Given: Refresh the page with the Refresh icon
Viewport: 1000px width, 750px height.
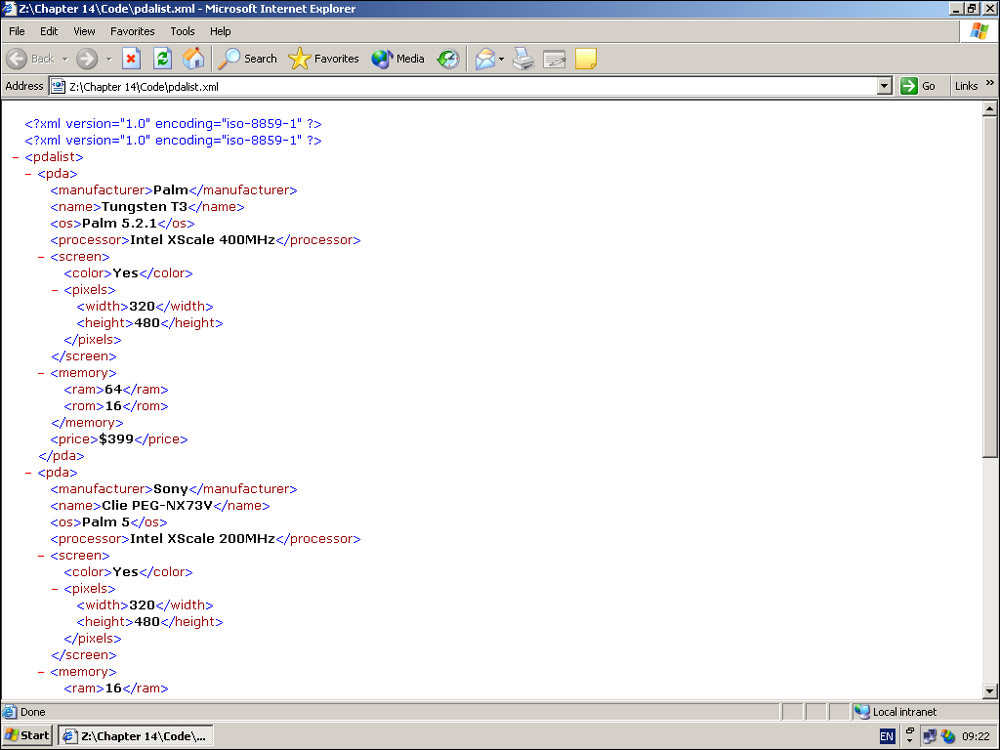Looking at the screenshot, I should point(162,59).
